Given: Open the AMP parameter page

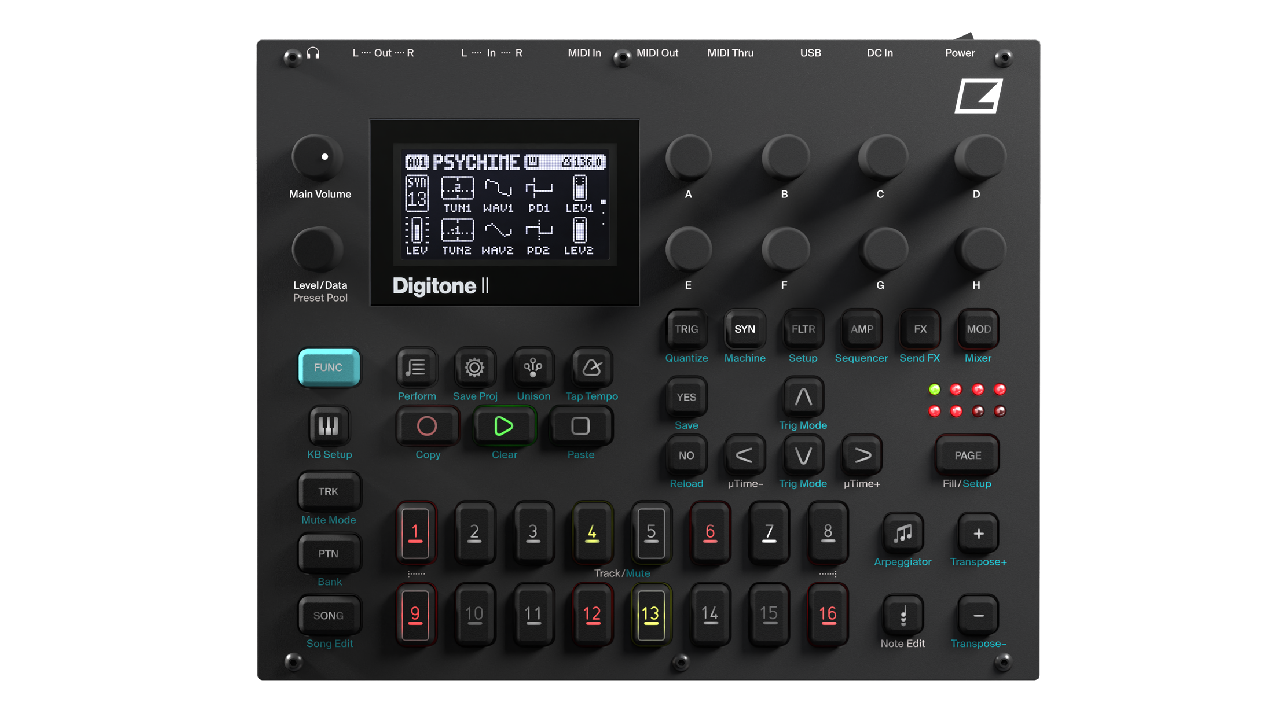Looking at the screenshot, I should 861,329.
